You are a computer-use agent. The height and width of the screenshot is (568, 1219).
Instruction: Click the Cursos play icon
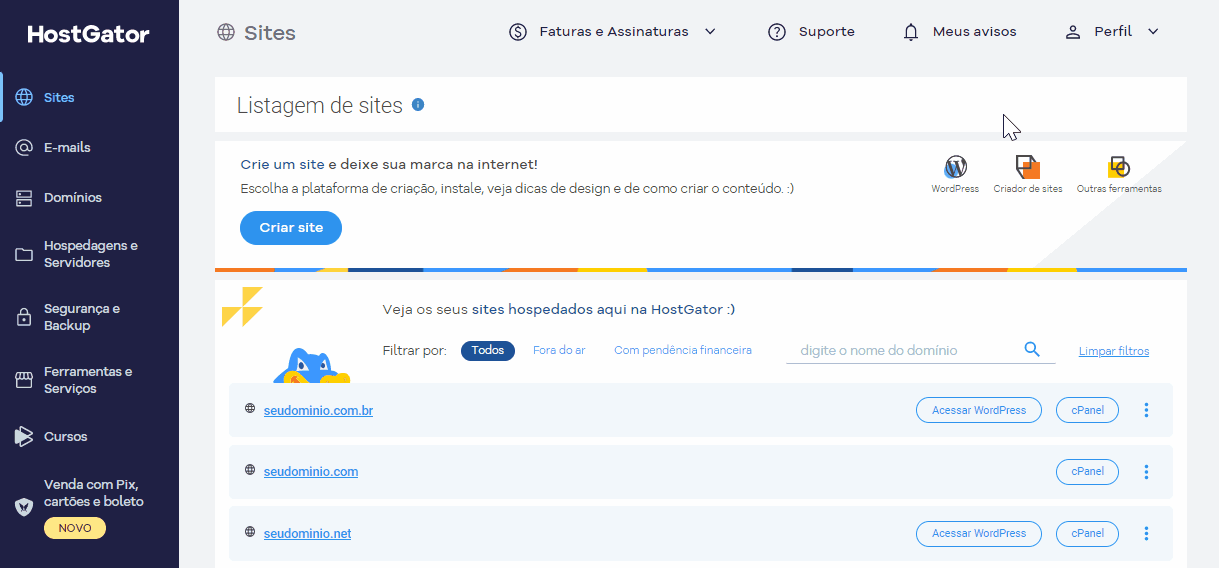tap(24, 436)
